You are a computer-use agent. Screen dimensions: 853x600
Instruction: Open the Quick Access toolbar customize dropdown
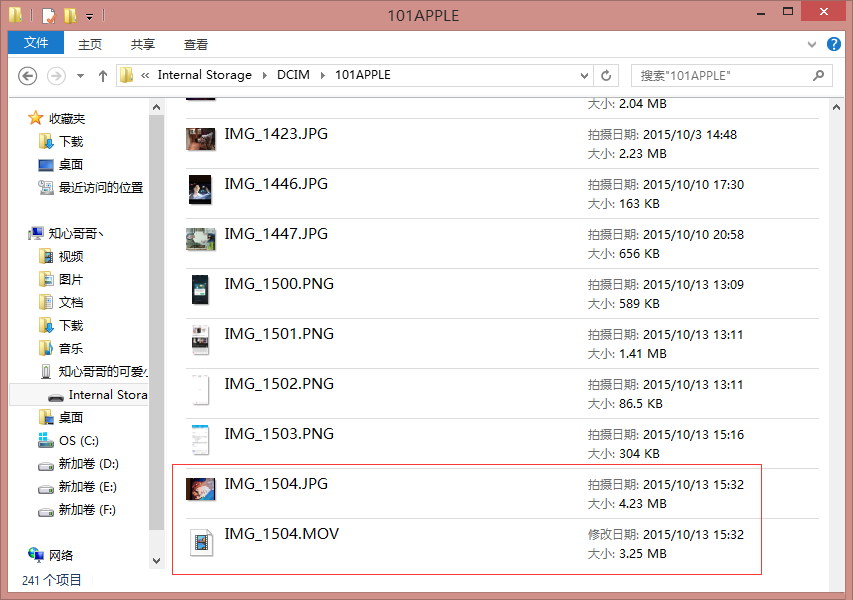pyautogui.click(x=89, y=17)
